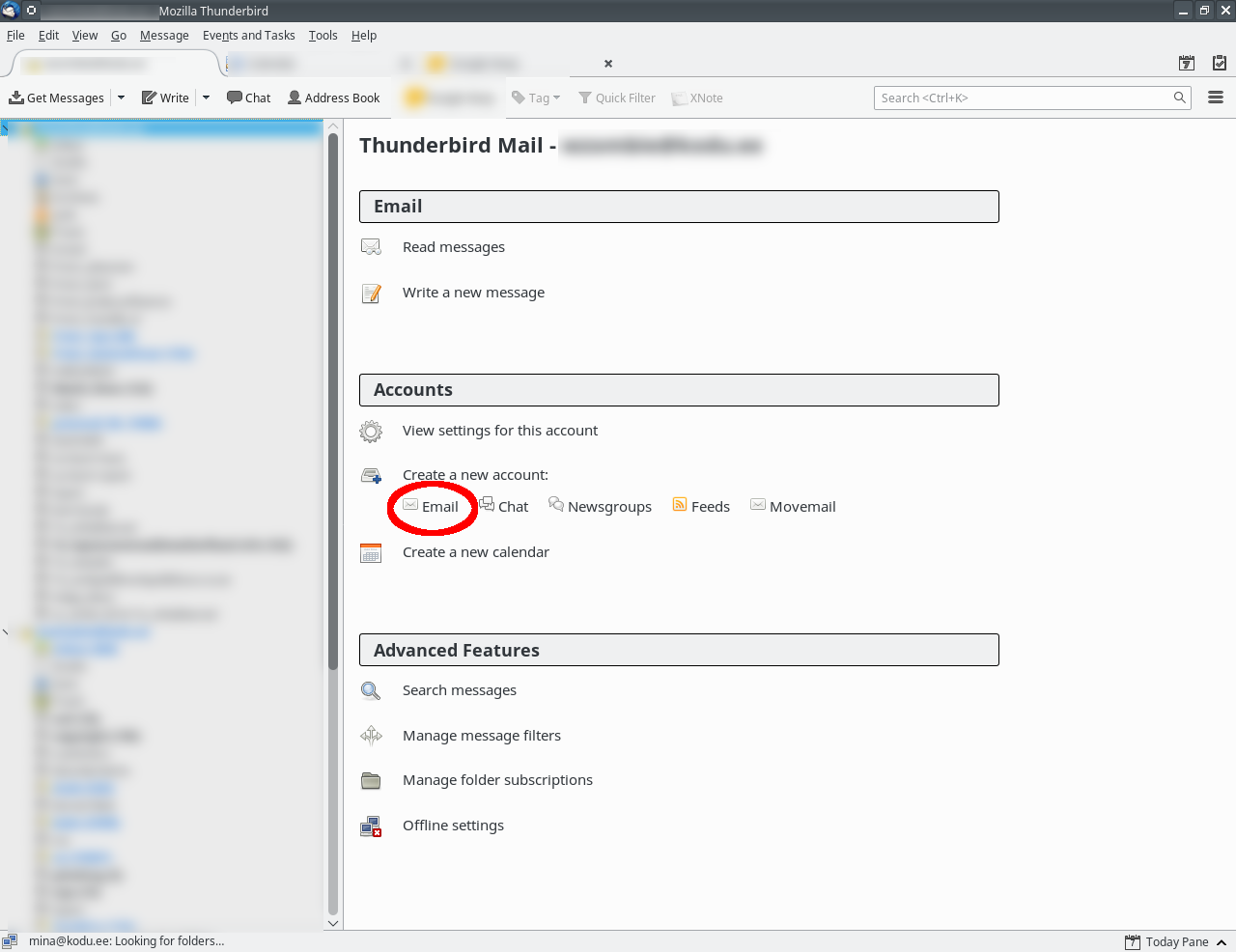1236x952 pixels.
Task: Toggle the Today Pane button
Action: (x=1166, y=942)
